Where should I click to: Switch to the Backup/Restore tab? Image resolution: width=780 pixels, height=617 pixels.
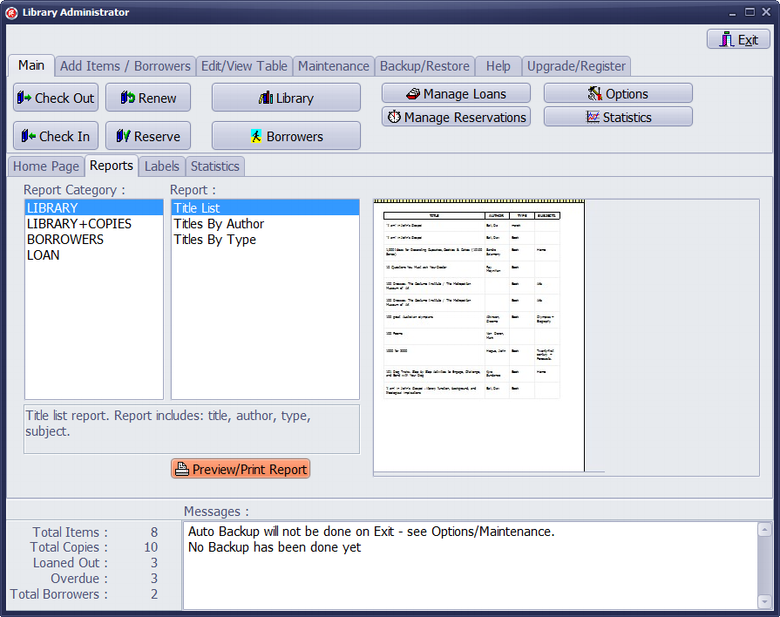click(x=424, y=66)
